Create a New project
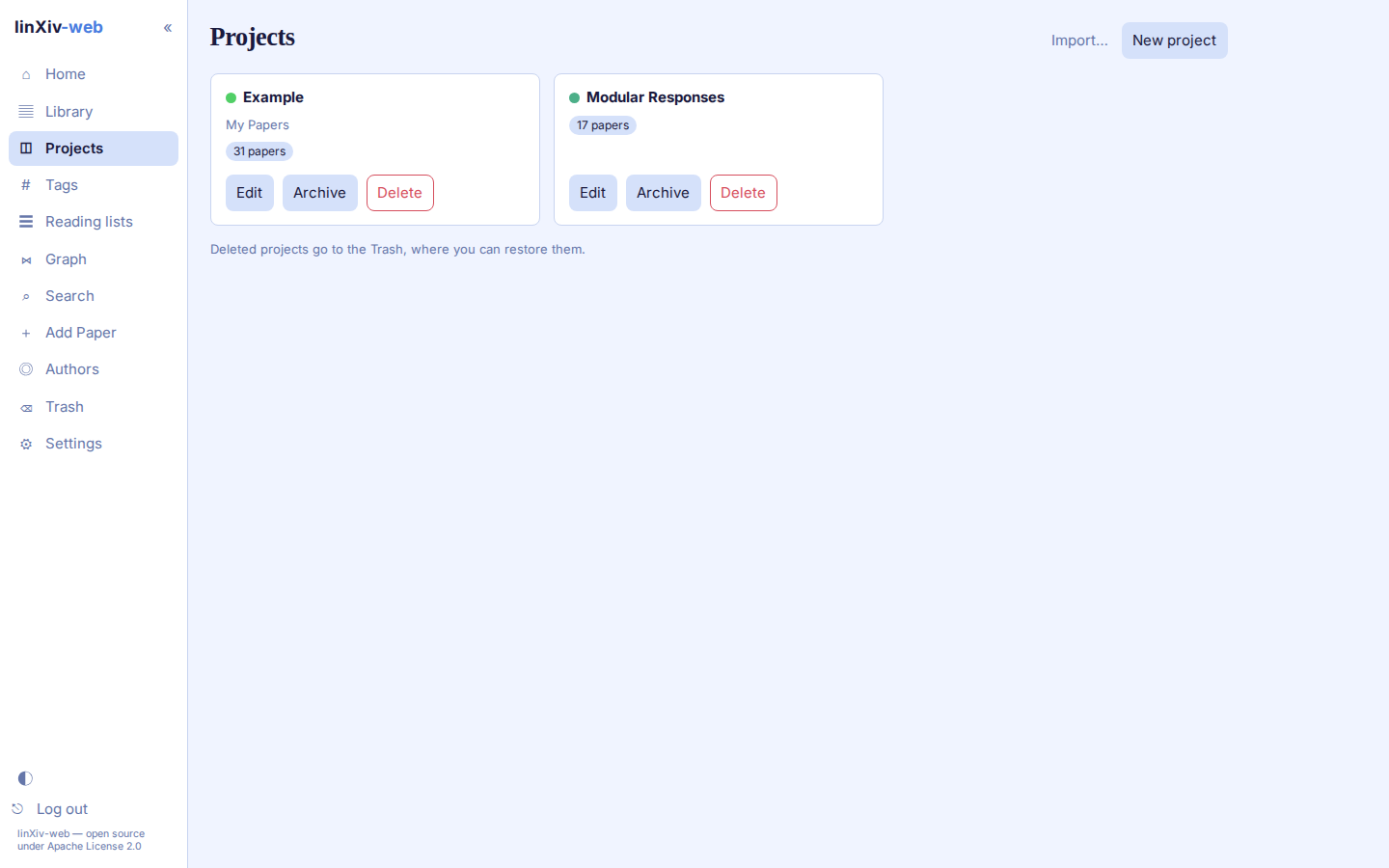Screen dimensions: 1389x868 point(1174,41)
